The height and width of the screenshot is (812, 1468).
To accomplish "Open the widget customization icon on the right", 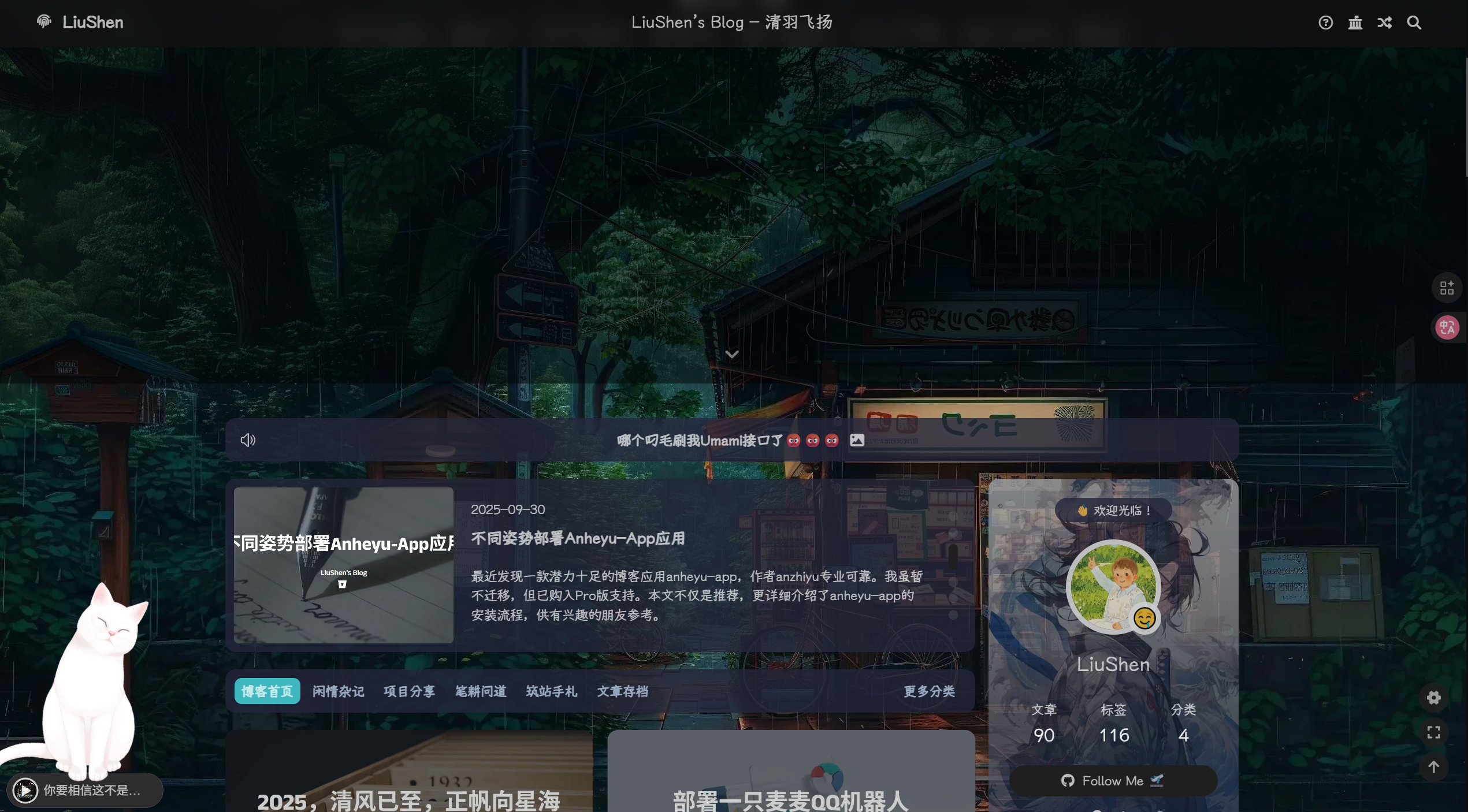I will 1447,287.
